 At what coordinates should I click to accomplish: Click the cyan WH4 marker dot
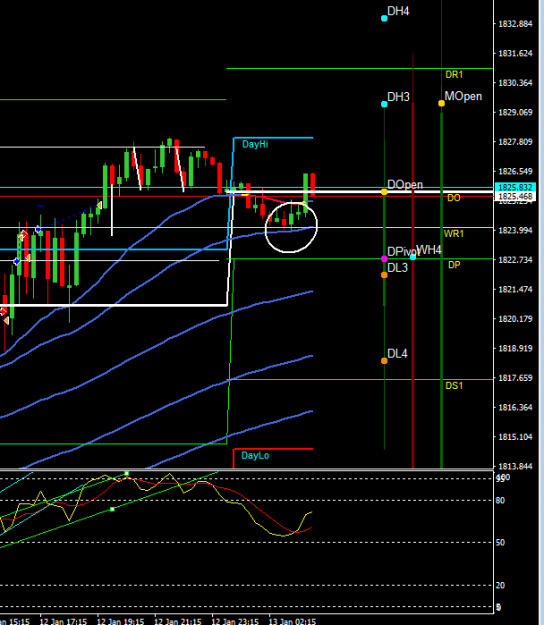(x=413, y=257)
